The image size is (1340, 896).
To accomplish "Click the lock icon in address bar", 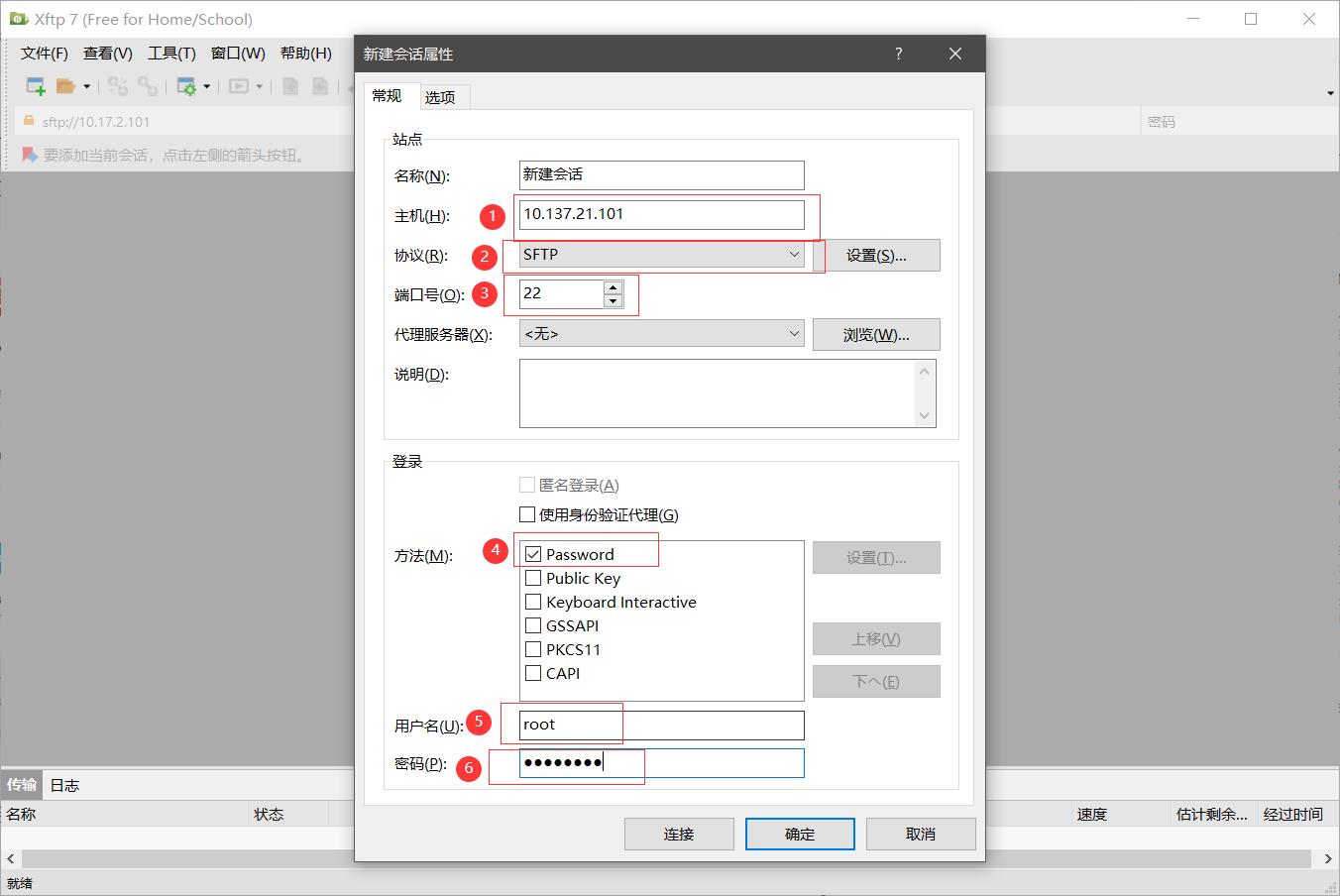I will point(28,121).
